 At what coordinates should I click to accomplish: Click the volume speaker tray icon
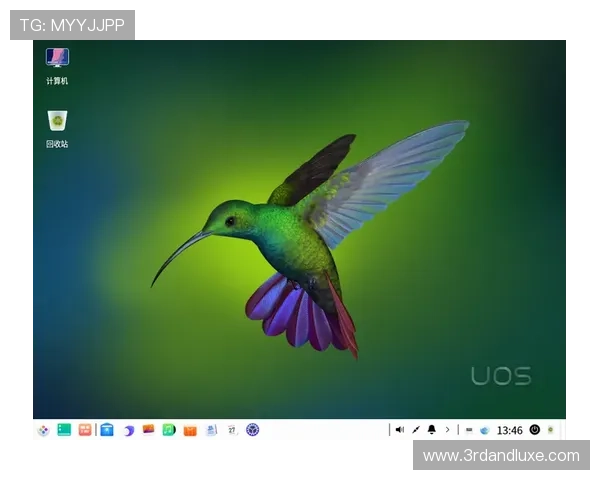tap(399, 430)
